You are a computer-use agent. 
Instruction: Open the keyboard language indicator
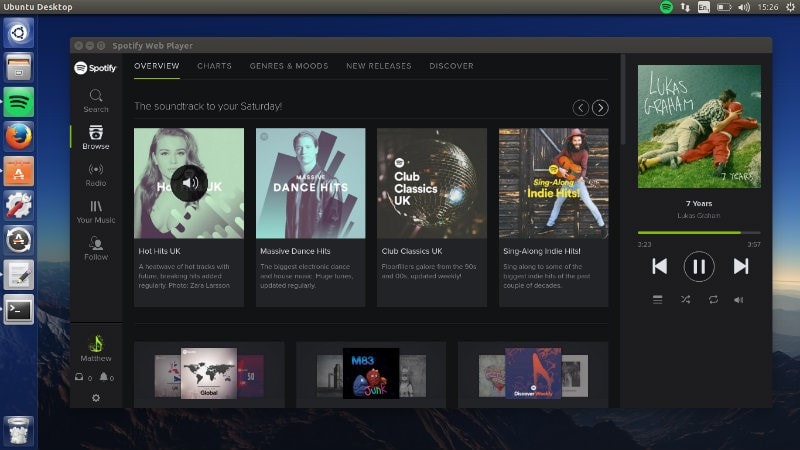[704, 7]
